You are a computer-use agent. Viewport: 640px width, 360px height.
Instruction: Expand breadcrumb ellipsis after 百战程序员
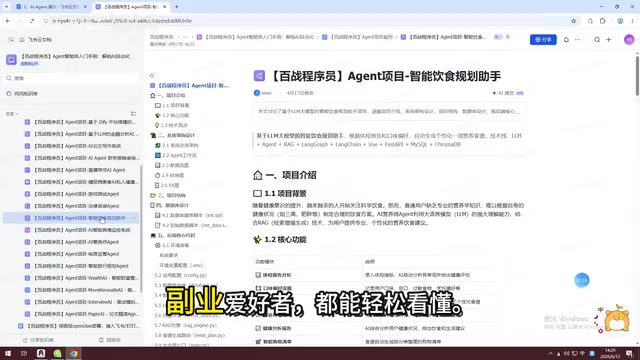(185, 37)
